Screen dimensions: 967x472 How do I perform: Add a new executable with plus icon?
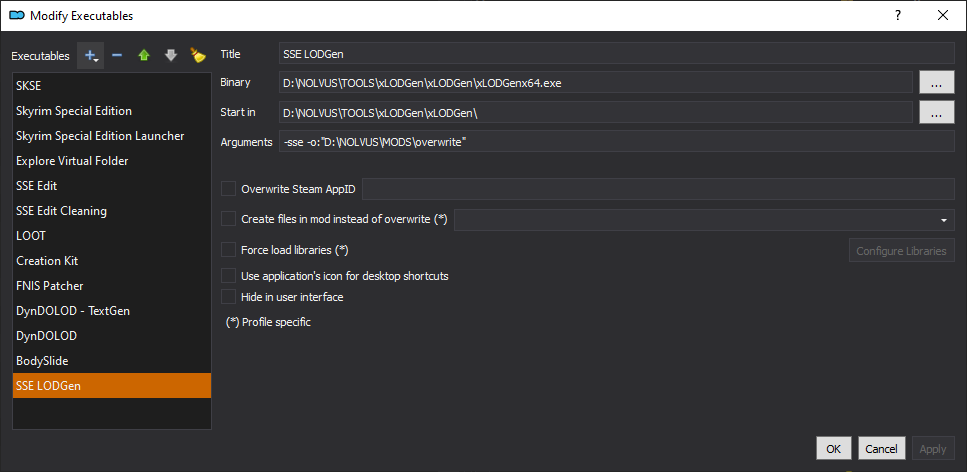point(91,56)
